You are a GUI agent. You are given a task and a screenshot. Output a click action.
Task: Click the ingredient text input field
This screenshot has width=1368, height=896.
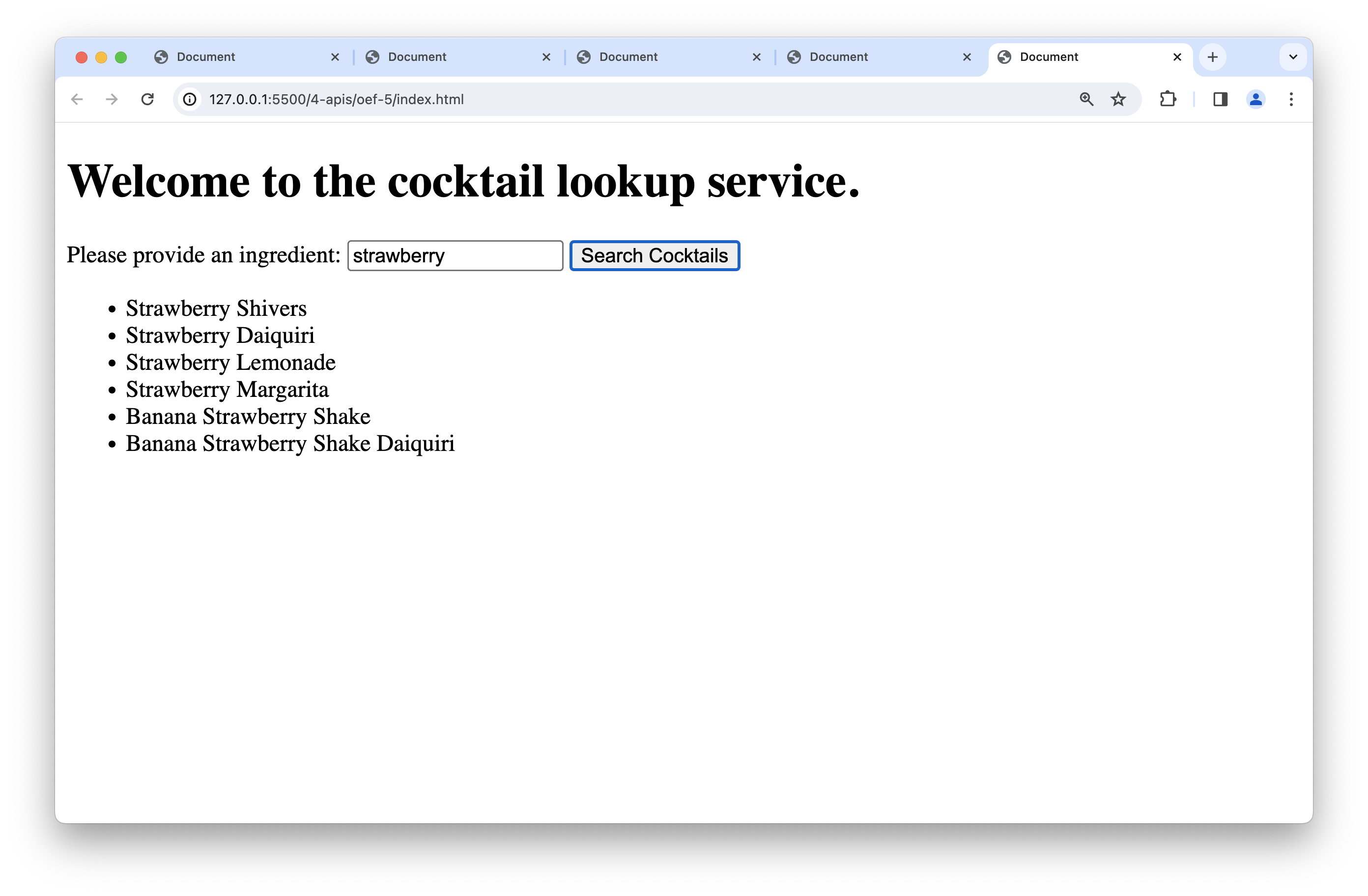click(455, 256)
